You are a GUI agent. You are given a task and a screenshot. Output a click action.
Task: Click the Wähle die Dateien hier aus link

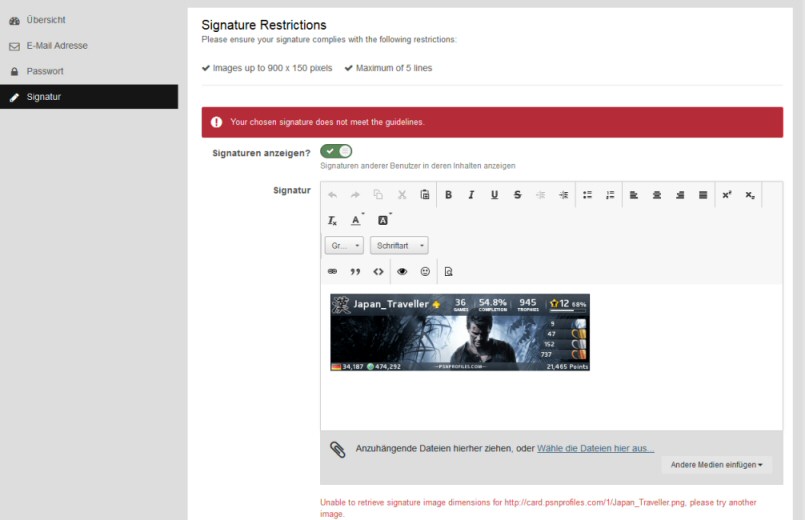595,449
